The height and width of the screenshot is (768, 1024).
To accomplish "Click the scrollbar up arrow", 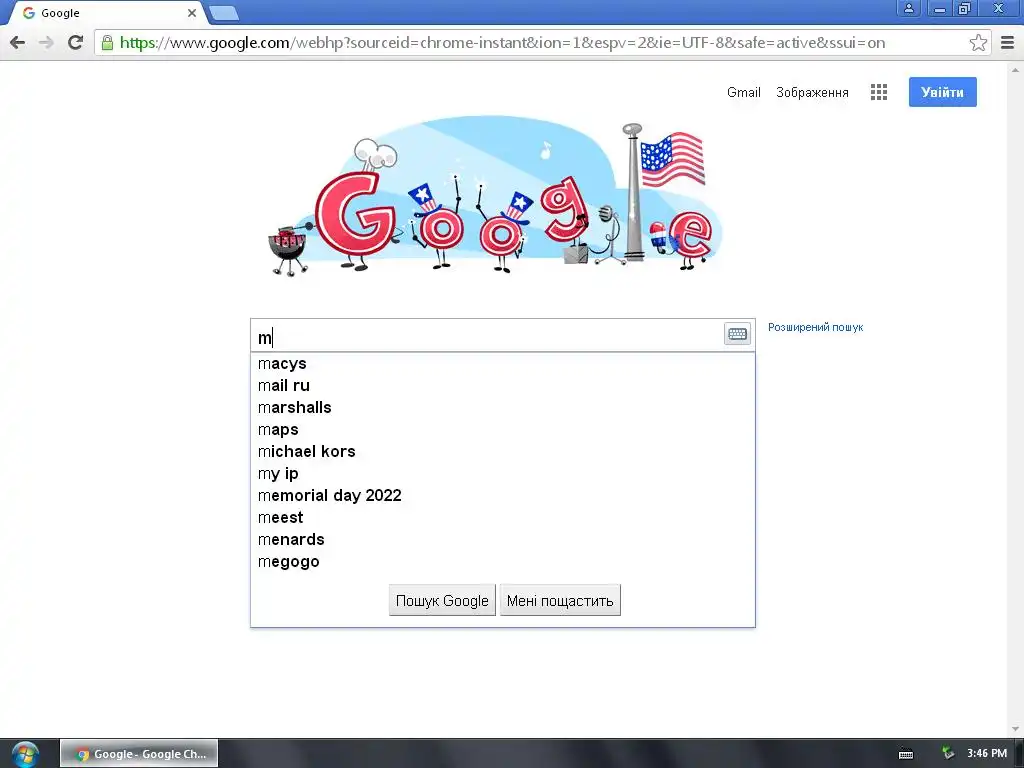I will pos(1015,70).
